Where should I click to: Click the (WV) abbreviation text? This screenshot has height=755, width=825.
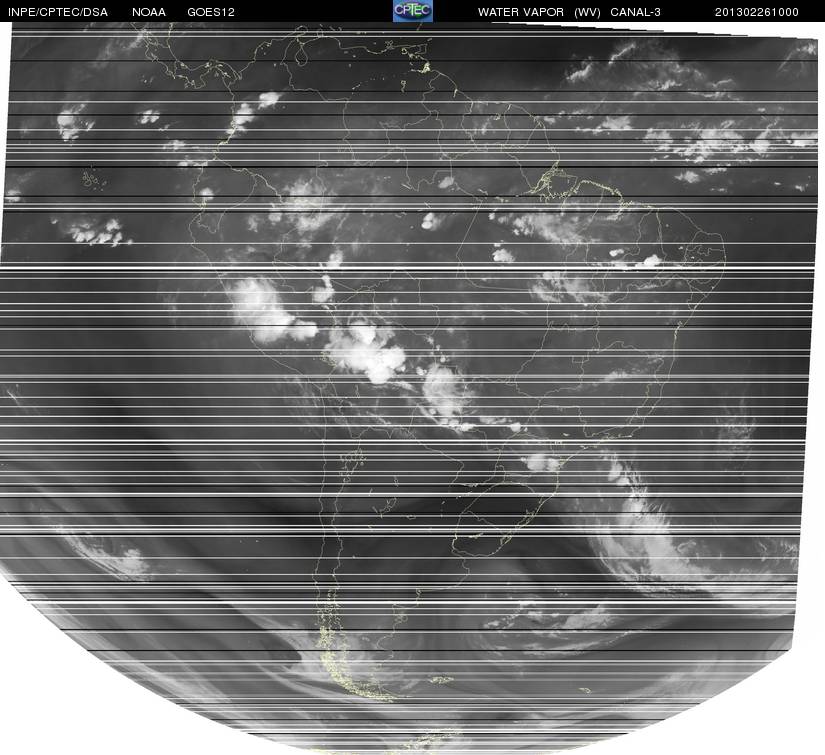(x=587, y=12)
